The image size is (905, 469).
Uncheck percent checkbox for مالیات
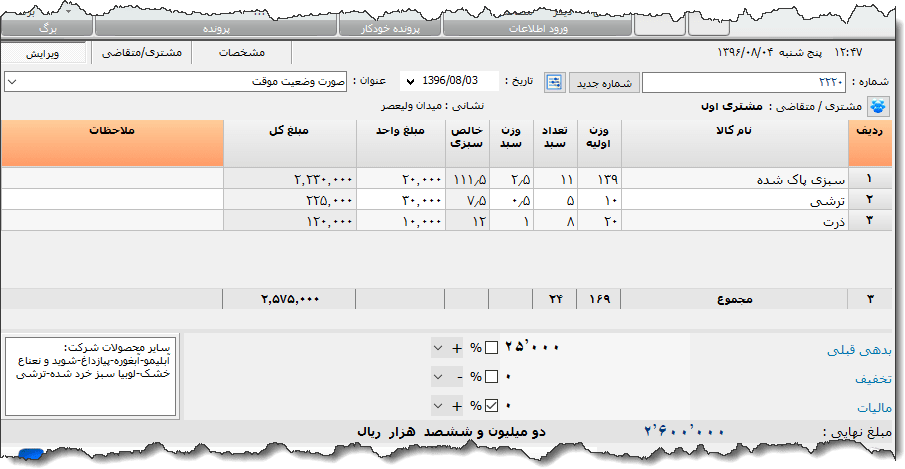(491, 406)
